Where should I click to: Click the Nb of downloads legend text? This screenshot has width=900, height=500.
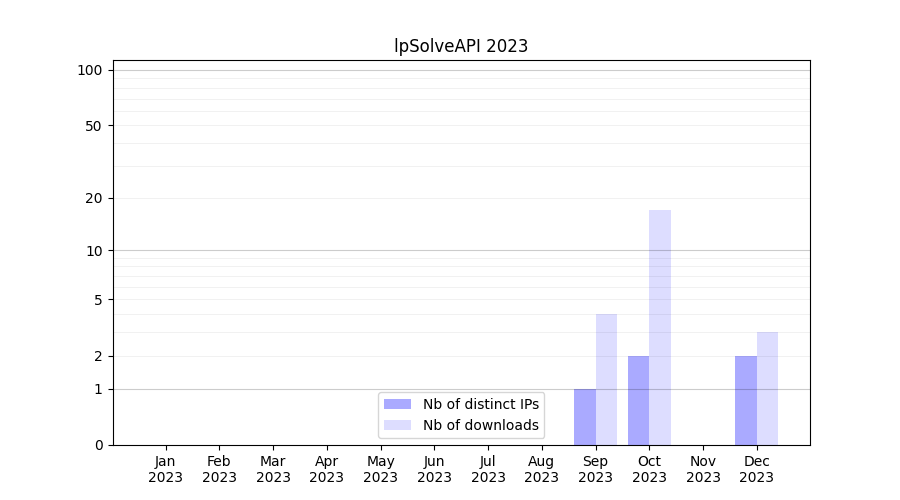[x=480, y=425]
